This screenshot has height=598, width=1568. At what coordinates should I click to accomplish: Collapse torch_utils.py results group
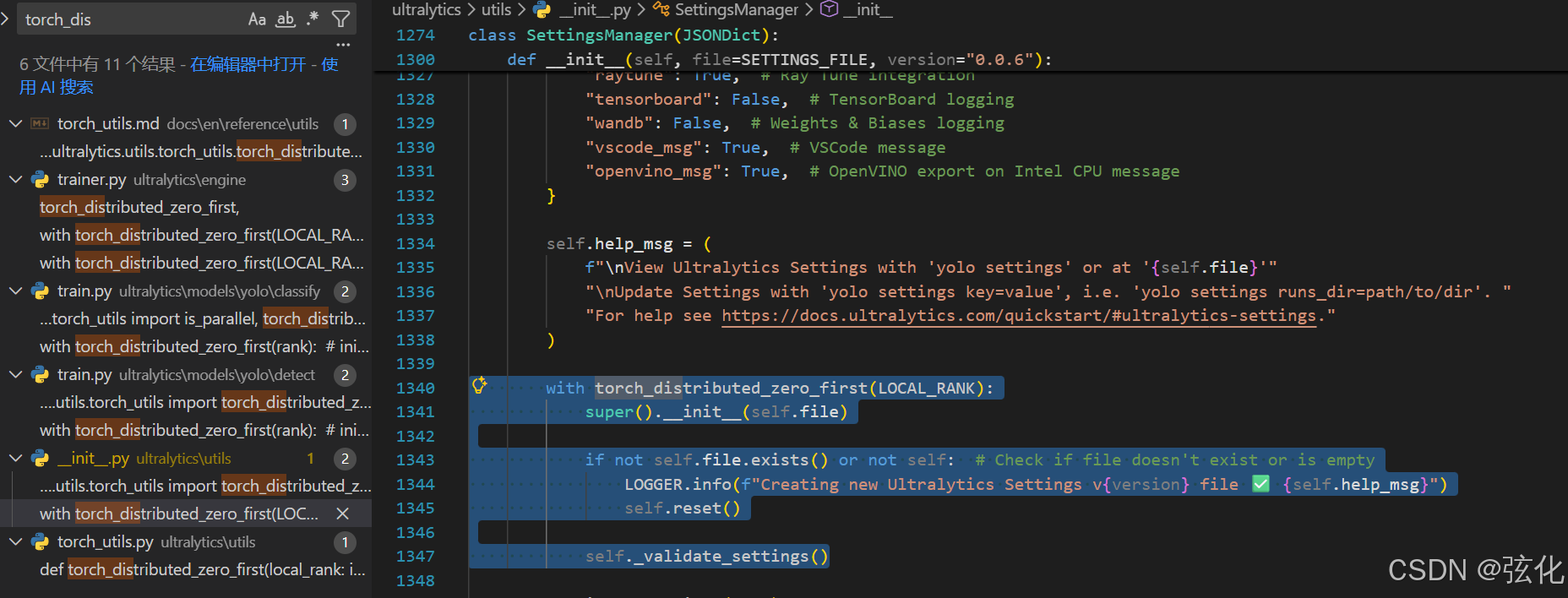[x=15, y=541]
